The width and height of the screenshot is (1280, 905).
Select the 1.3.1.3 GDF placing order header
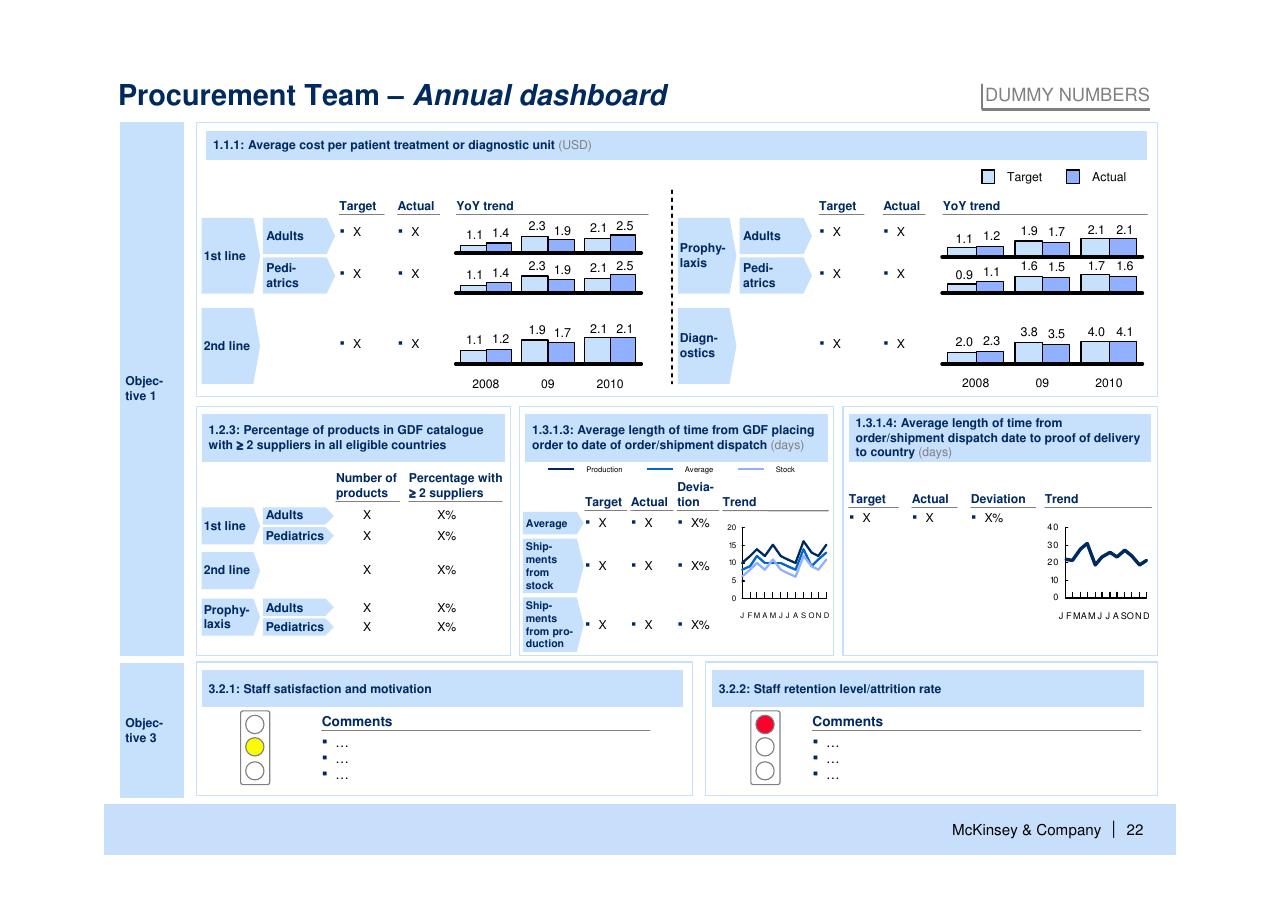pos(675,438)
